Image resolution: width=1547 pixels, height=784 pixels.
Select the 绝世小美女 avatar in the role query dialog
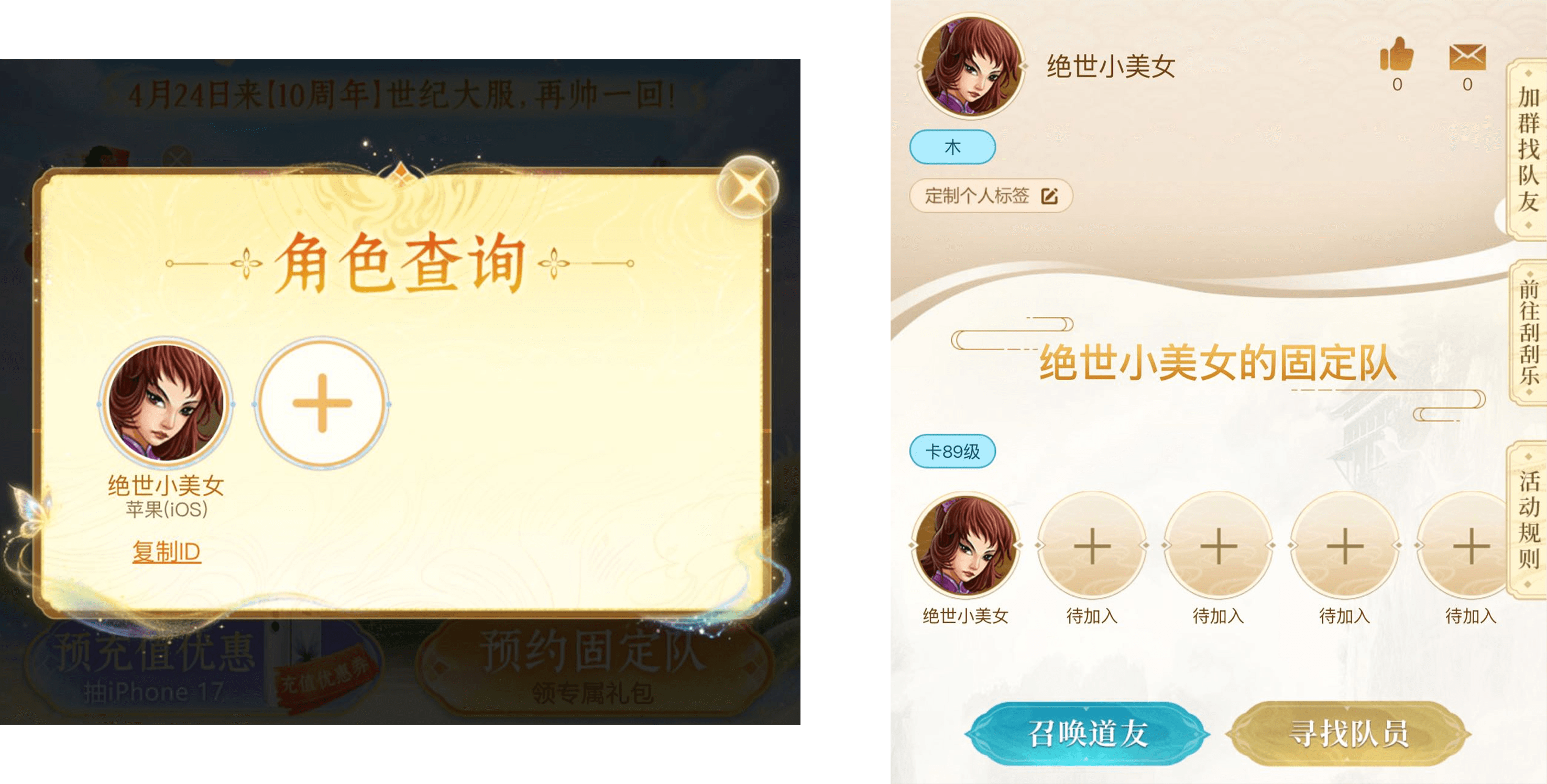click(x=167, y=403)
